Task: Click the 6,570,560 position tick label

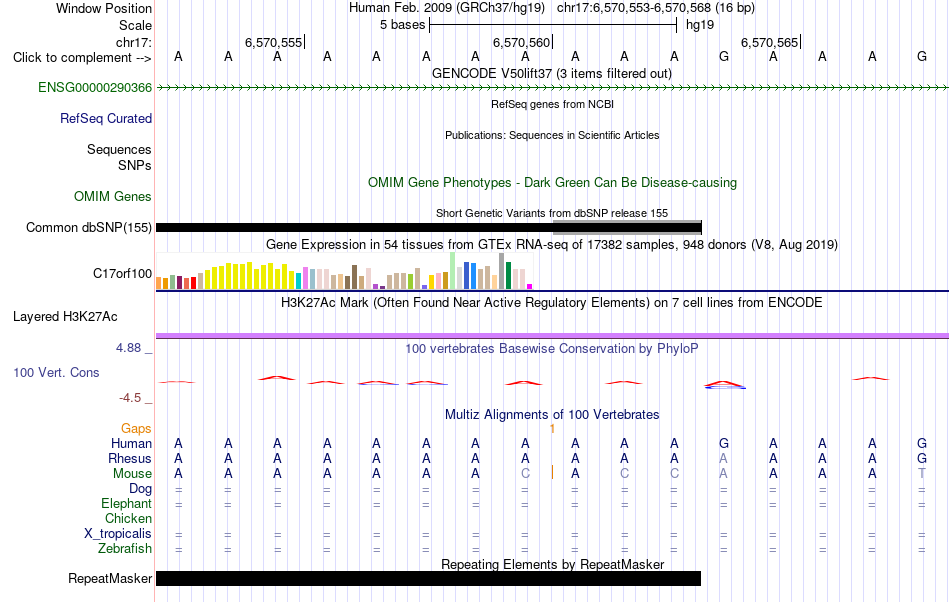Action: click(x=521, y=42)
